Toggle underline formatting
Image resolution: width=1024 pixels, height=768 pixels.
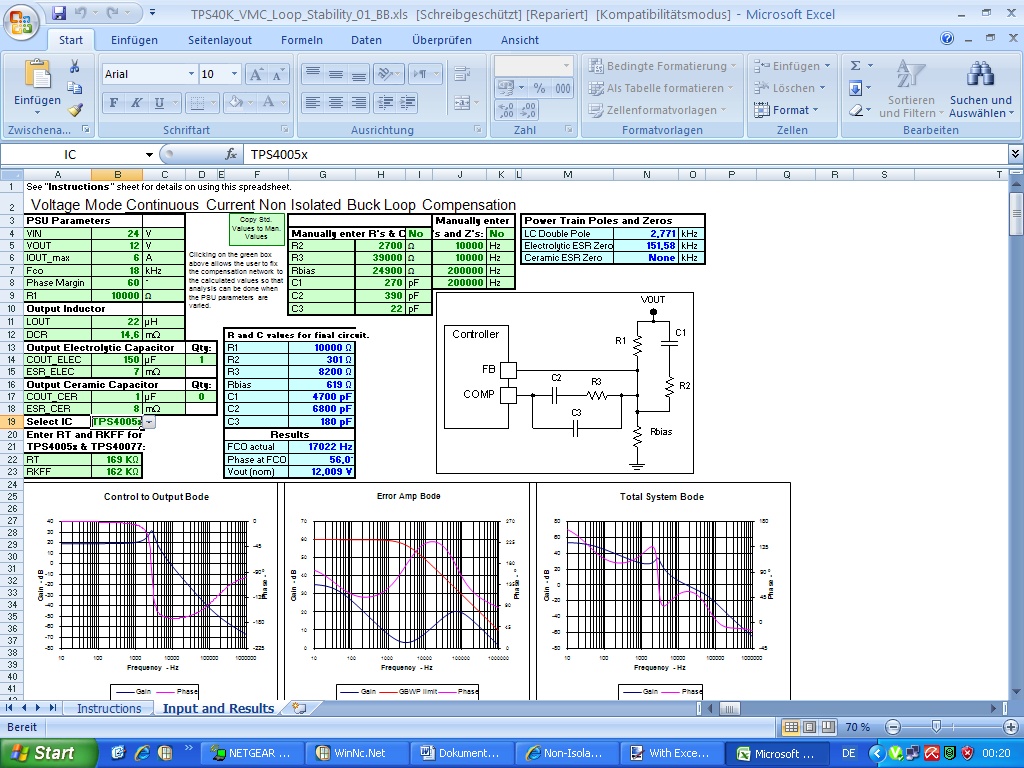pos(159,103)
